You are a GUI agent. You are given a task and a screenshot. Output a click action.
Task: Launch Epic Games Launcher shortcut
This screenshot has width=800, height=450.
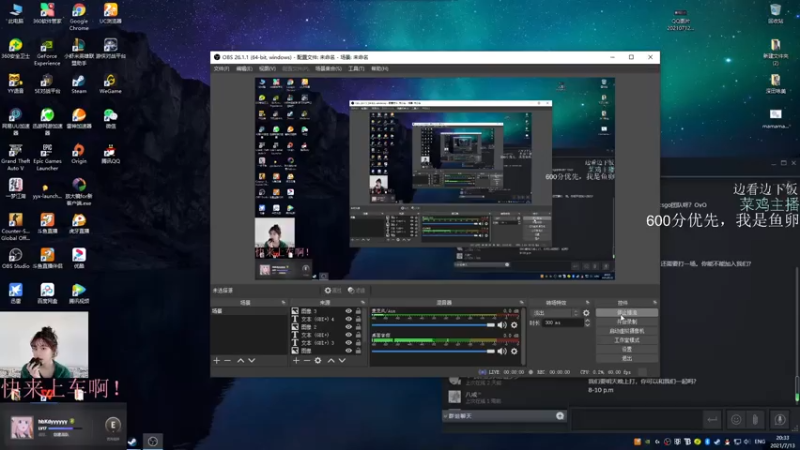point(47,157)
